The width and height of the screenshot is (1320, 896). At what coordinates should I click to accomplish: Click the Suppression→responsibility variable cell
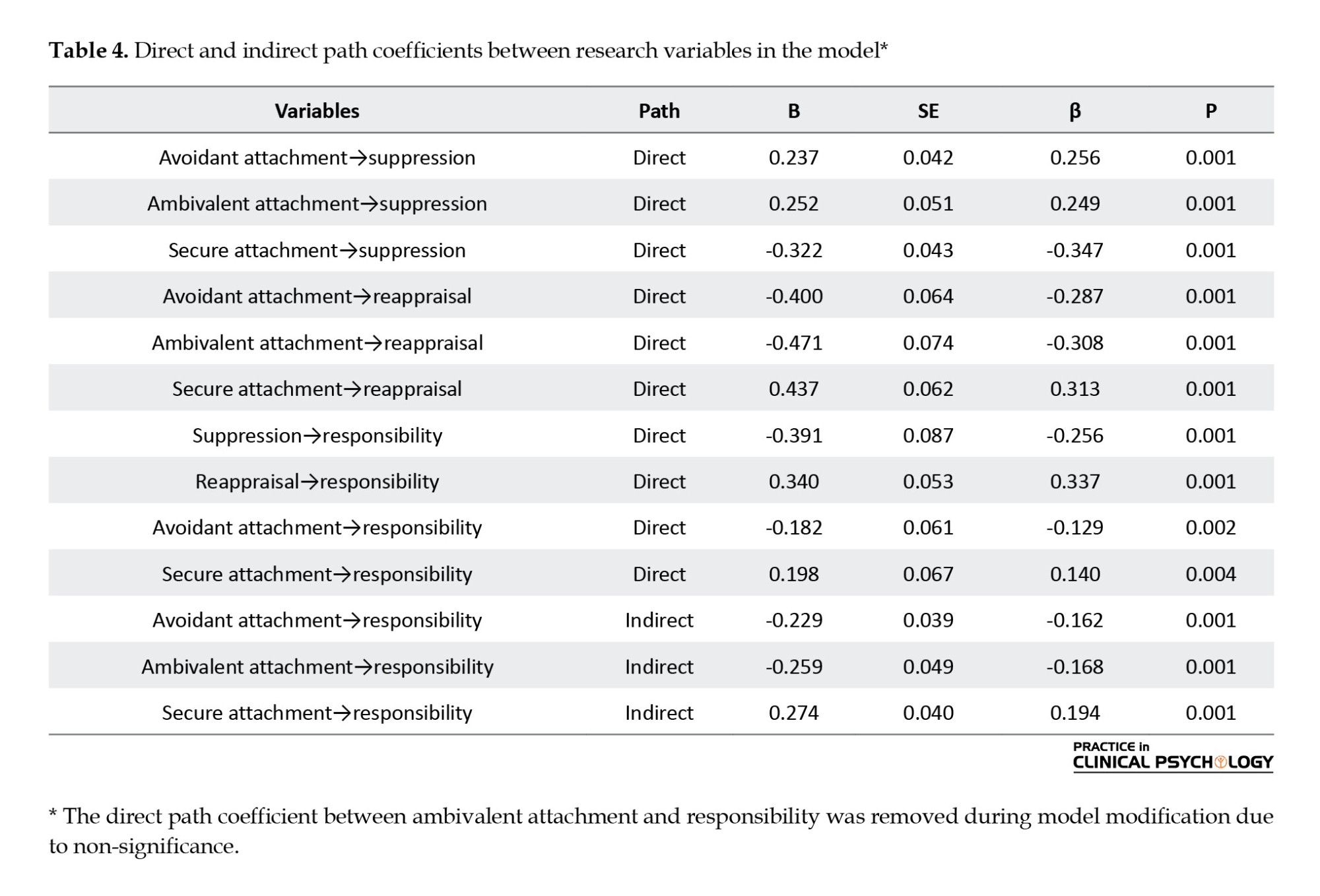pos(317,435)
